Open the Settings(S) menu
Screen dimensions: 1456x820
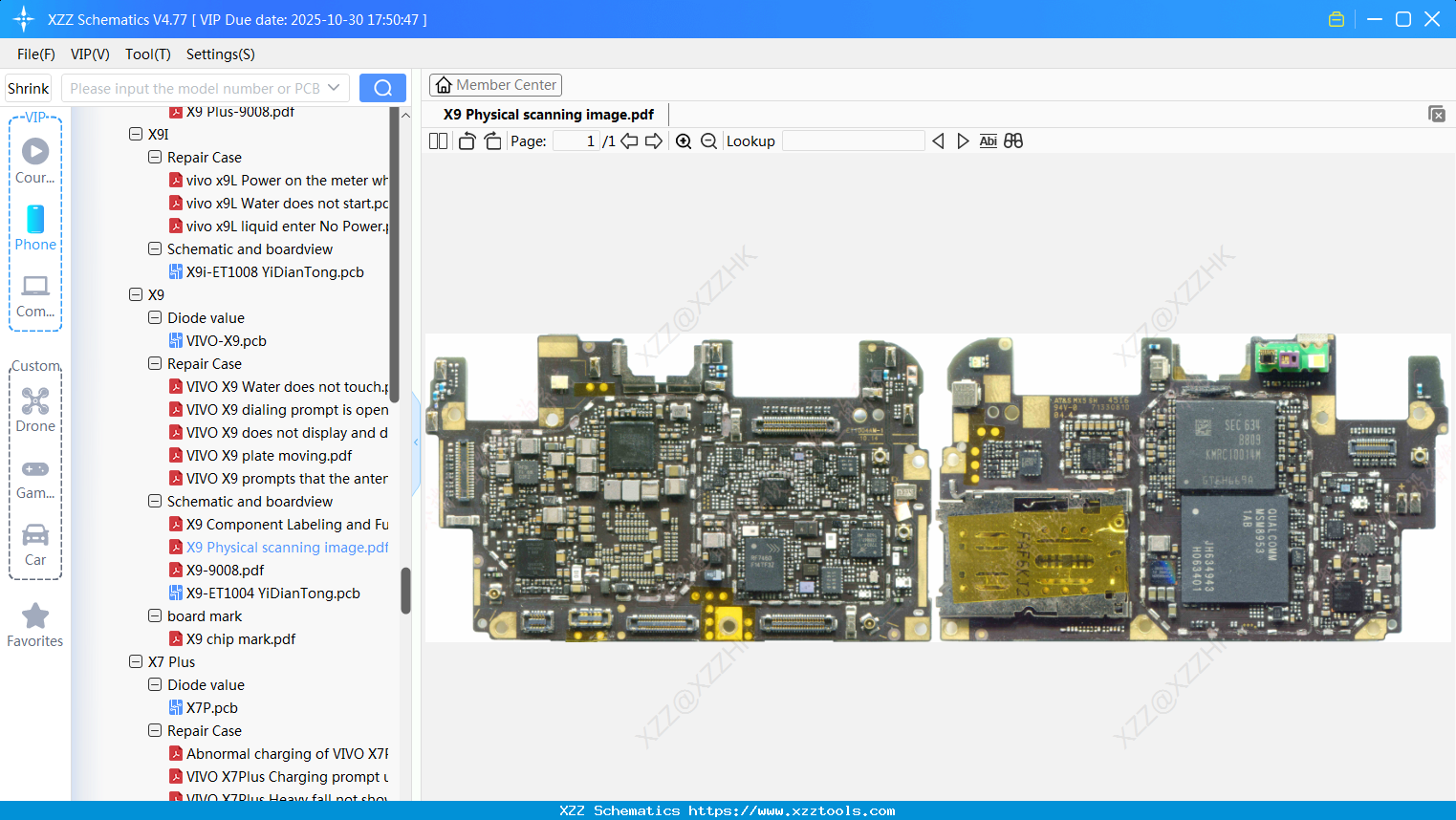[x=221, y=54]
